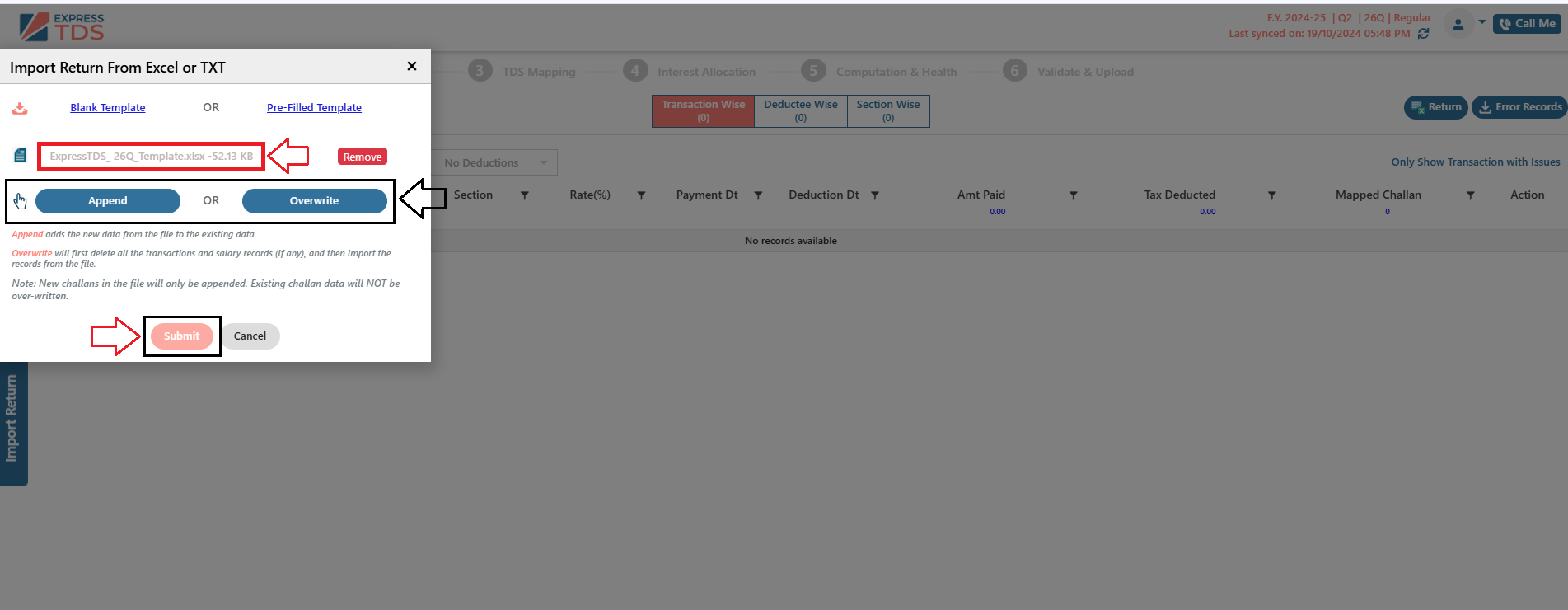The width and height of the screenshot is (1568, 610).
Task: Cancel the import return dialog
Action: coord(250,335)
